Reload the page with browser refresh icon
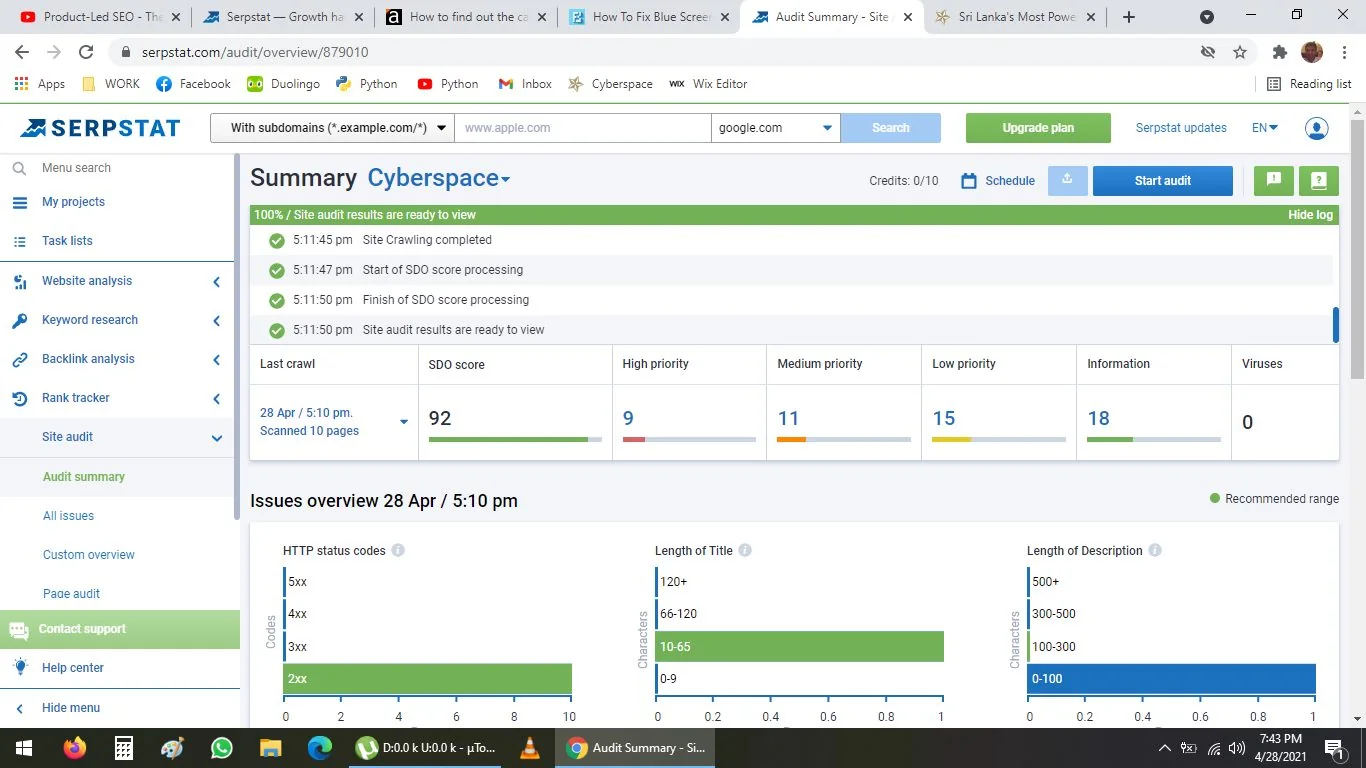This screenshot has width=1366, height=768. coord(86,52)
